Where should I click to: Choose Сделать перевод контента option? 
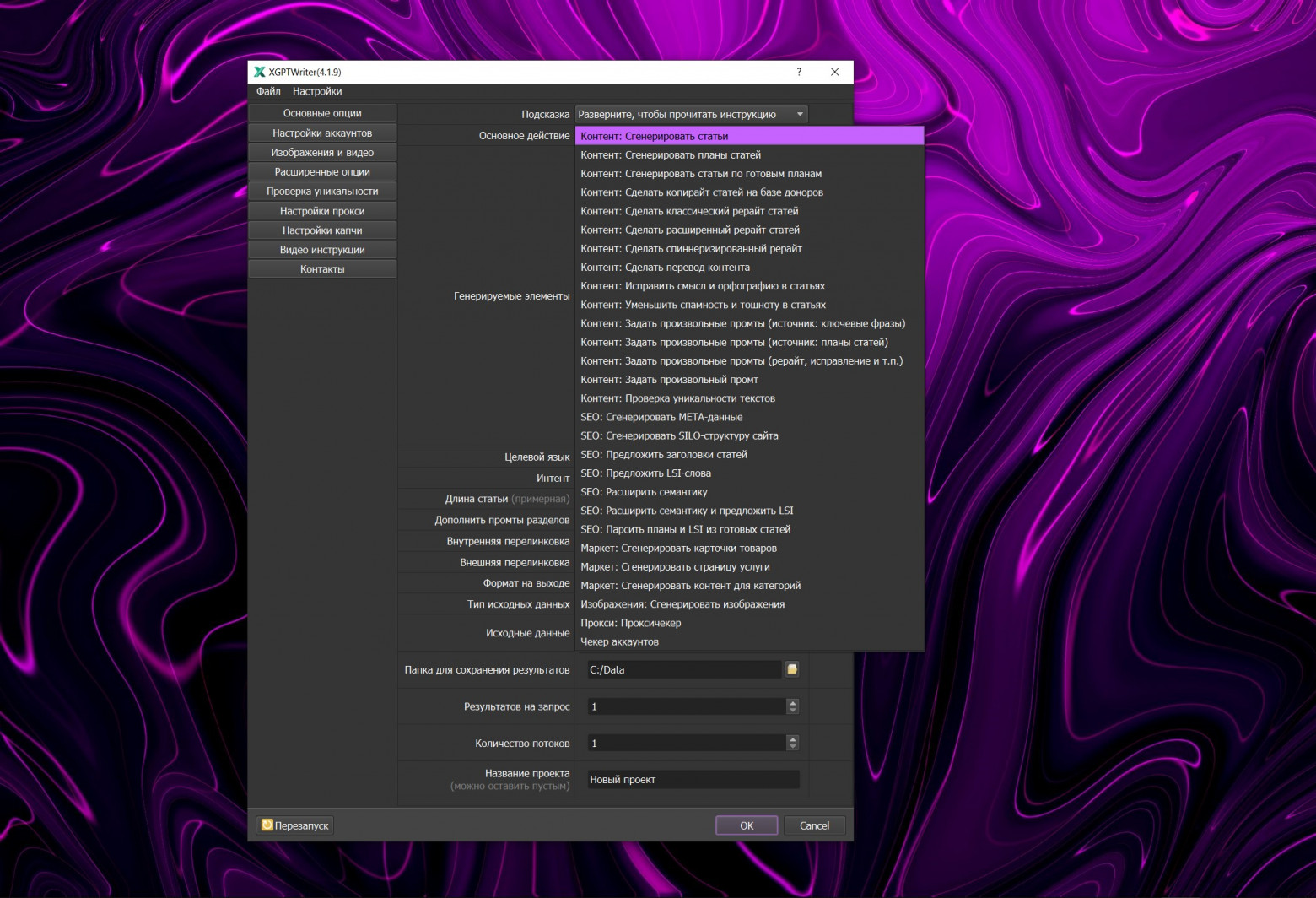749,267
